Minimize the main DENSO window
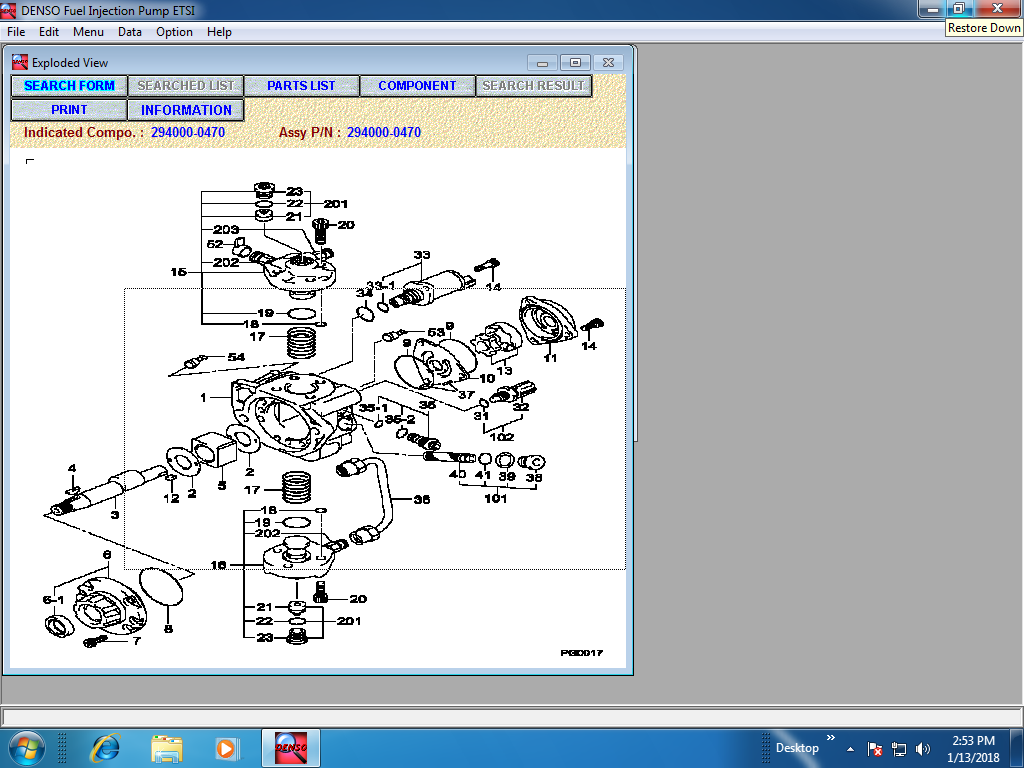Screen dimensions: 1024x768 (932, 8)
